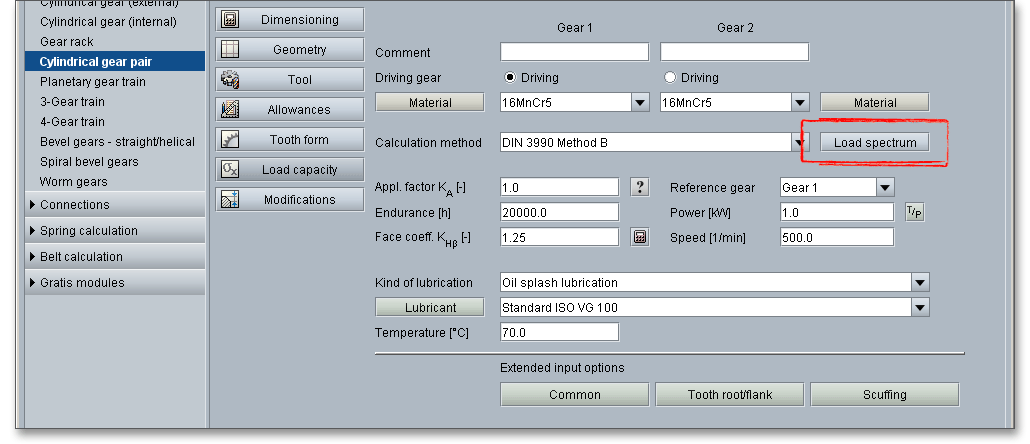1030x444 pixels.
Task: Select Gear 2 as Driving gear
Action: tap(670, 77)
